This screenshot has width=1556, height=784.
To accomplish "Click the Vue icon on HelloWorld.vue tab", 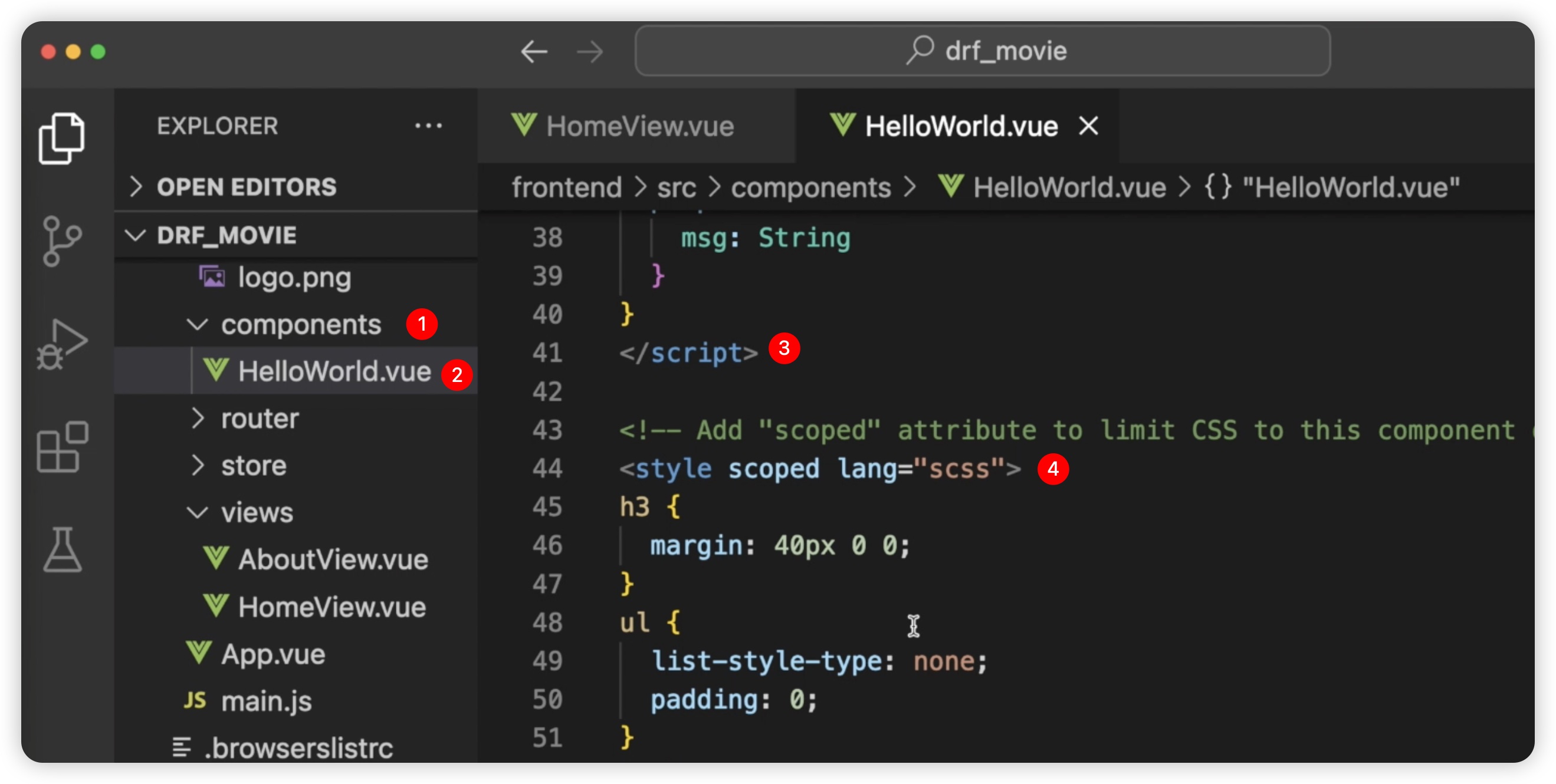I will point(843,125).
